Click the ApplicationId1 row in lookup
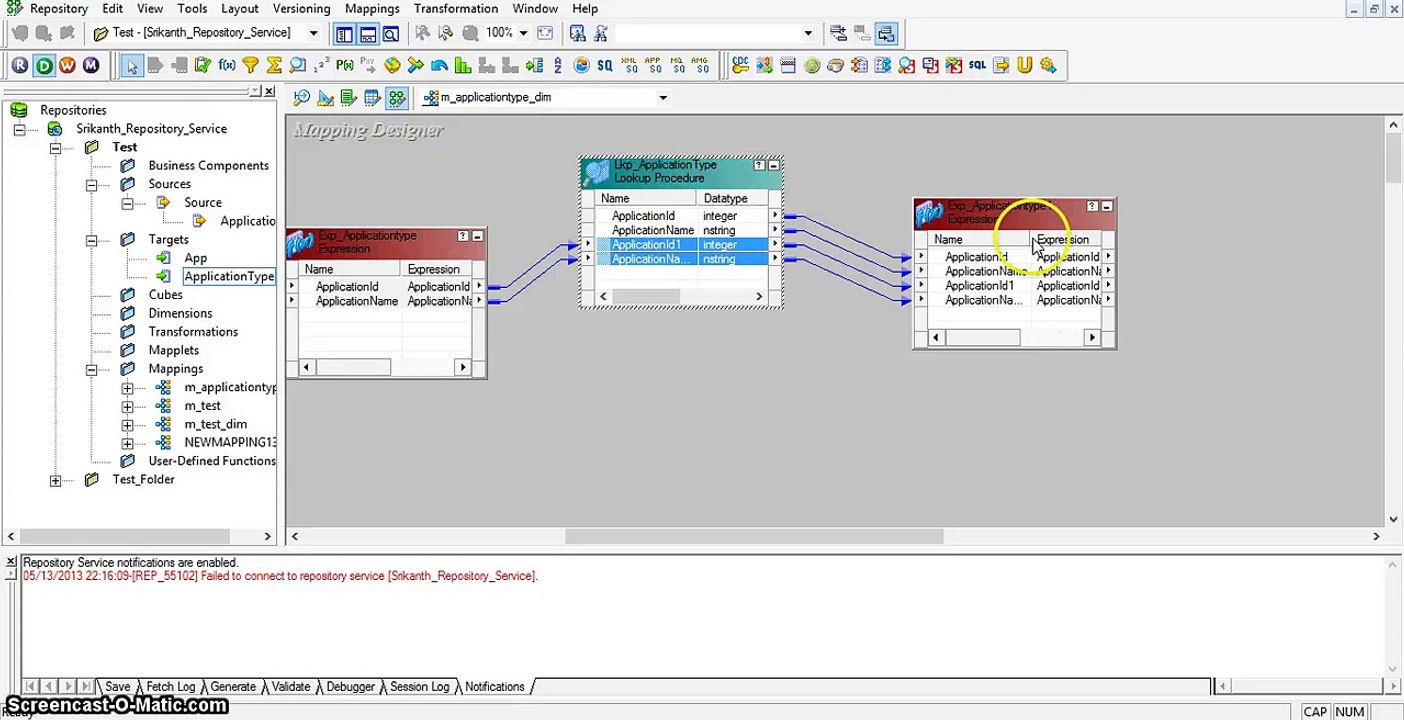The height and width of the screenshot is (720, 1404). tap(682, 245)
